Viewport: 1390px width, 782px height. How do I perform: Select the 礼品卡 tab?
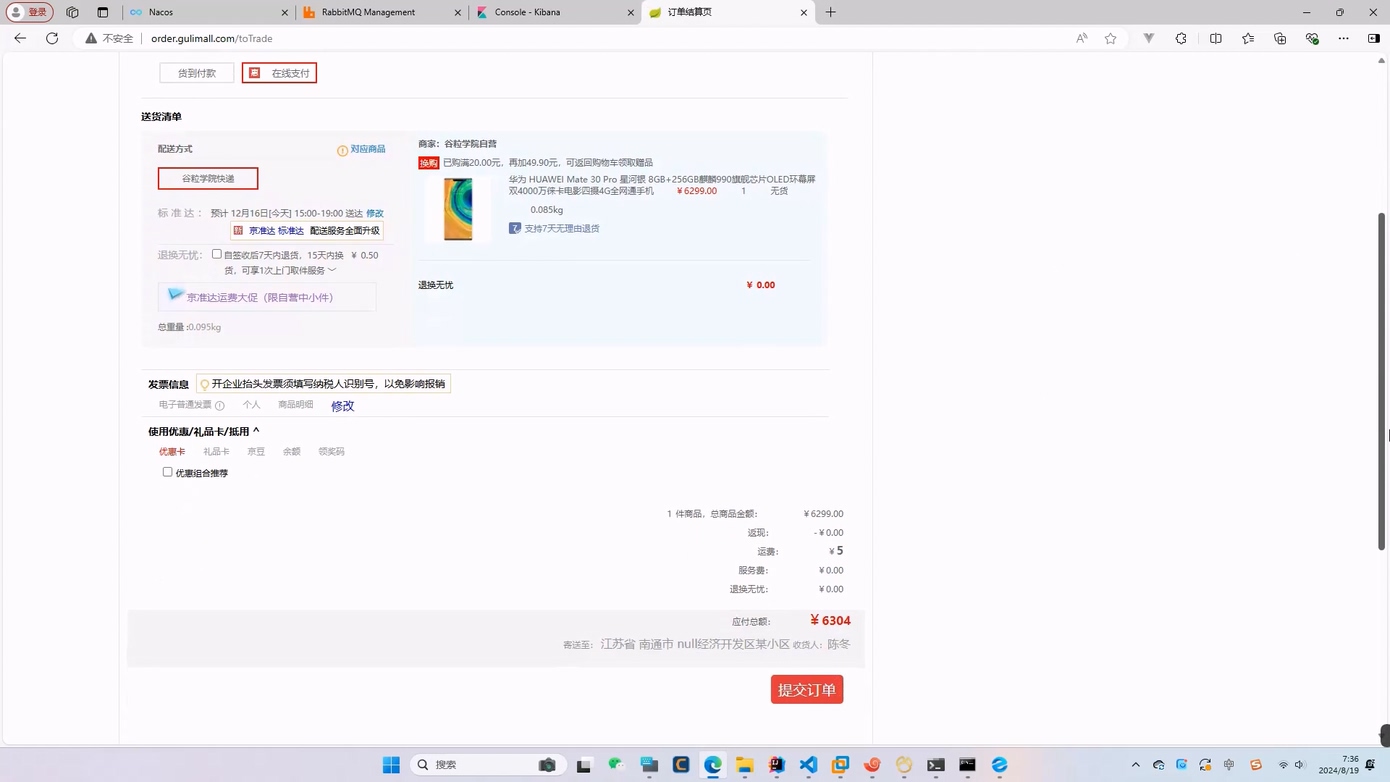[216, 452]
